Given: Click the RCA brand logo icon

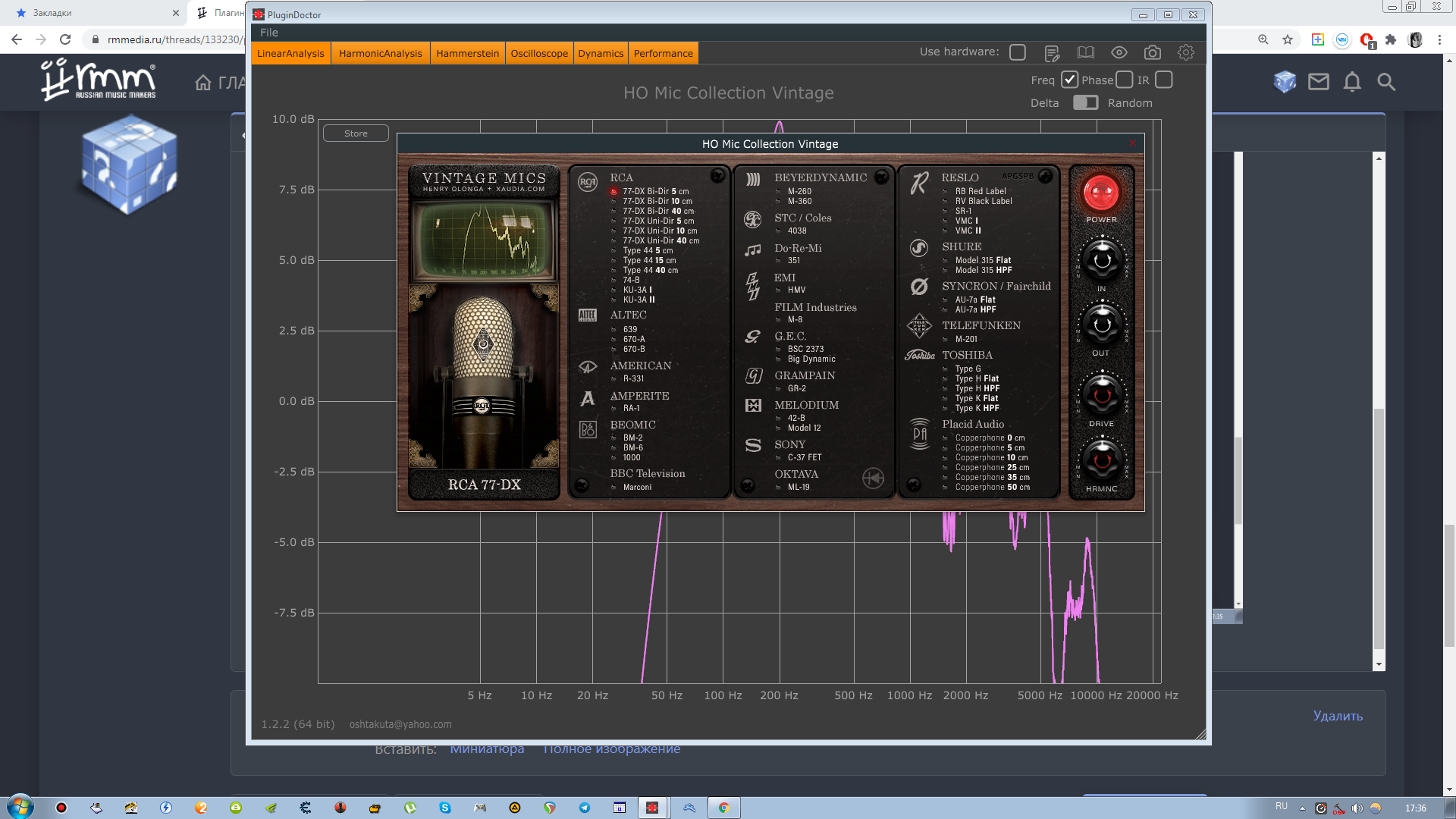Looking at the screenshot, I should point(588,182).
